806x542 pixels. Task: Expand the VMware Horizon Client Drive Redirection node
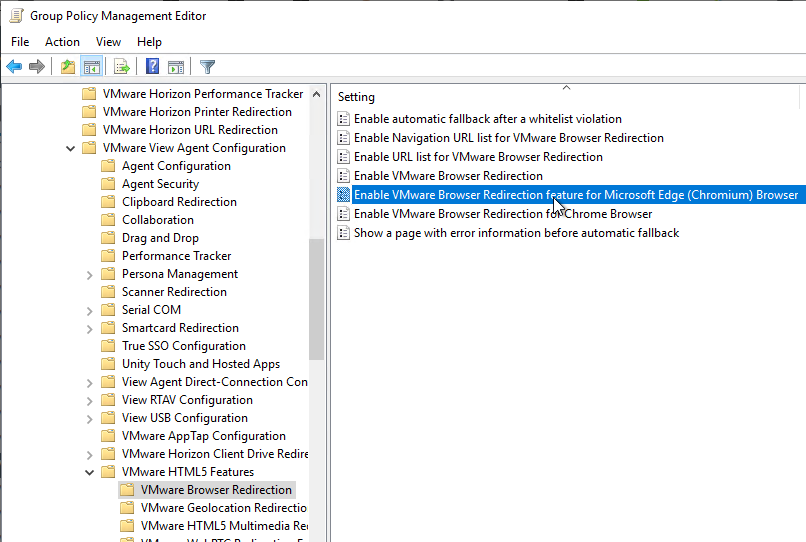pyautogui.click(x=89, y=455)
